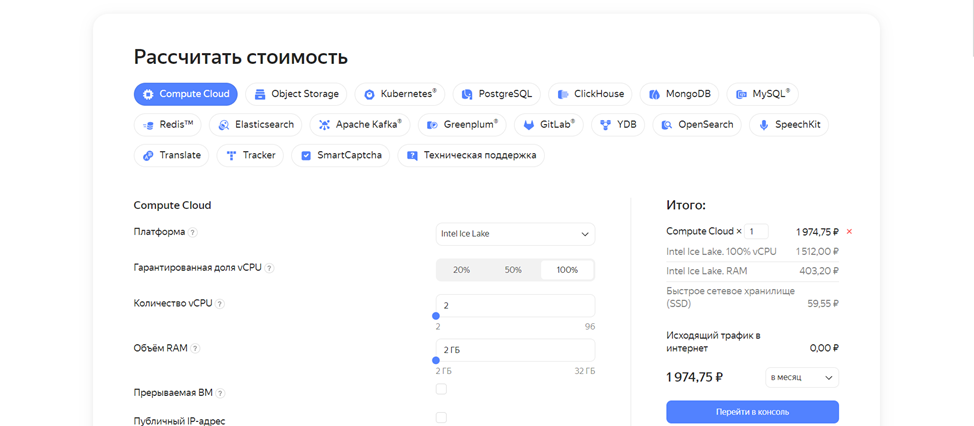This screenshot has width=974, height=426.
Task: Click the GitLab service label
Action: [557, 124]
